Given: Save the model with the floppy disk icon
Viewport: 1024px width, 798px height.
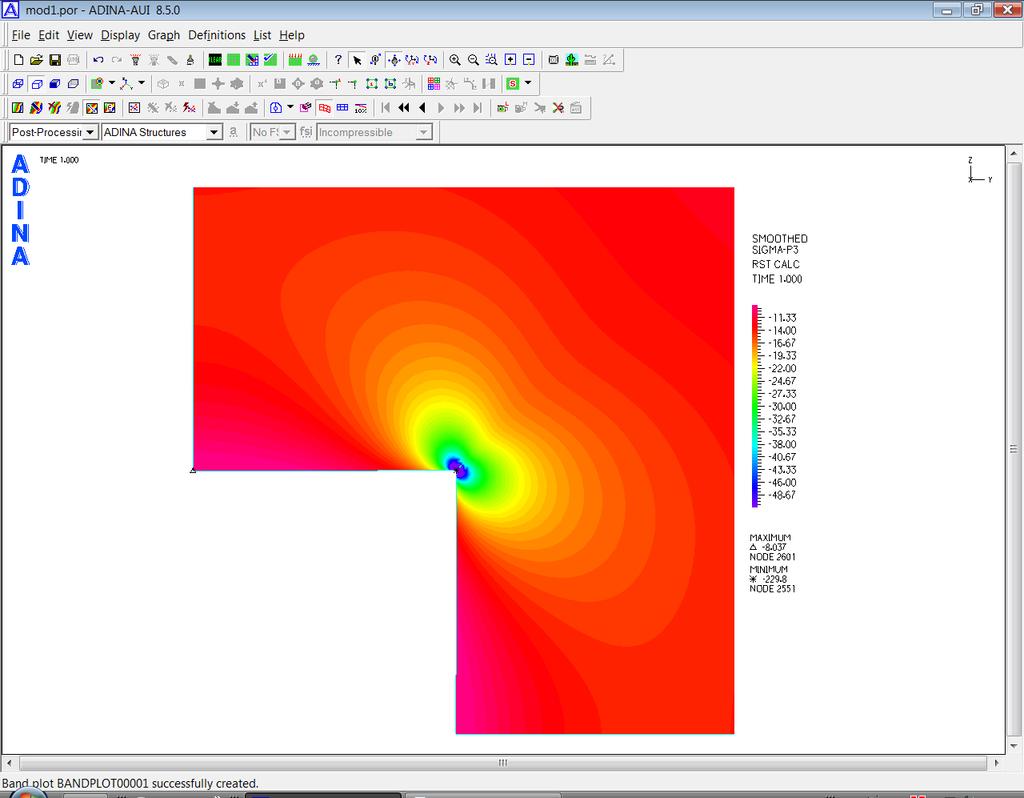Looking at the screenshot, I should tap(55, 60).
